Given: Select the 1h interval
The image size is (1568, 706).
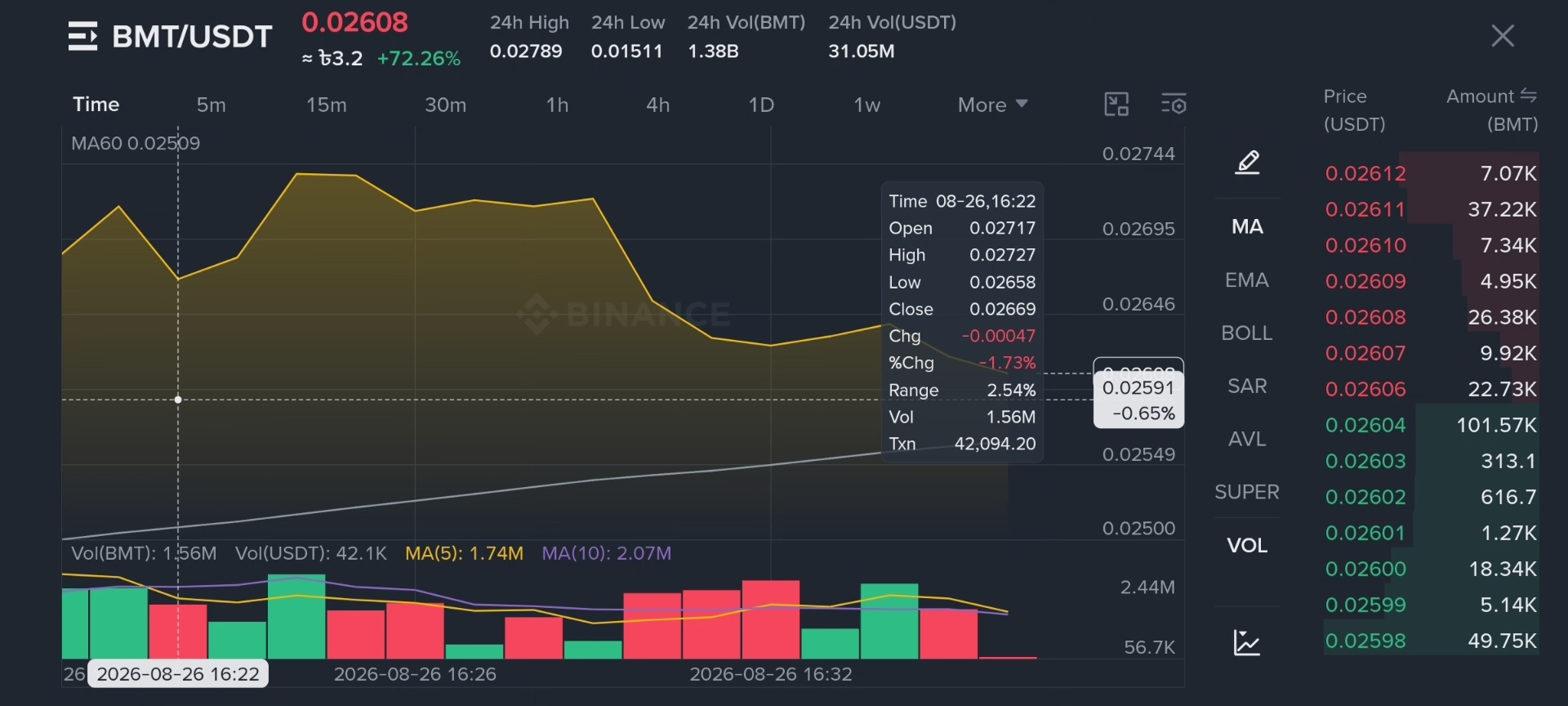Looking at the screenshot, I should coord(557,105).
